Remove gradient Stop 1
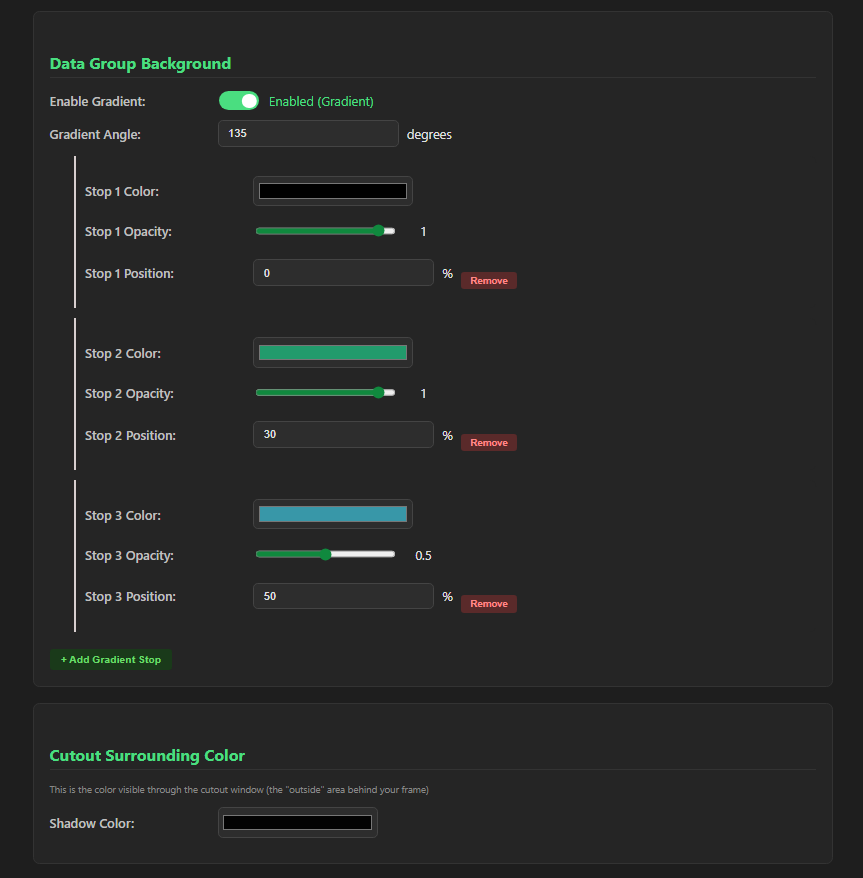This screenshot has width=863, height=878. (488, 281)
